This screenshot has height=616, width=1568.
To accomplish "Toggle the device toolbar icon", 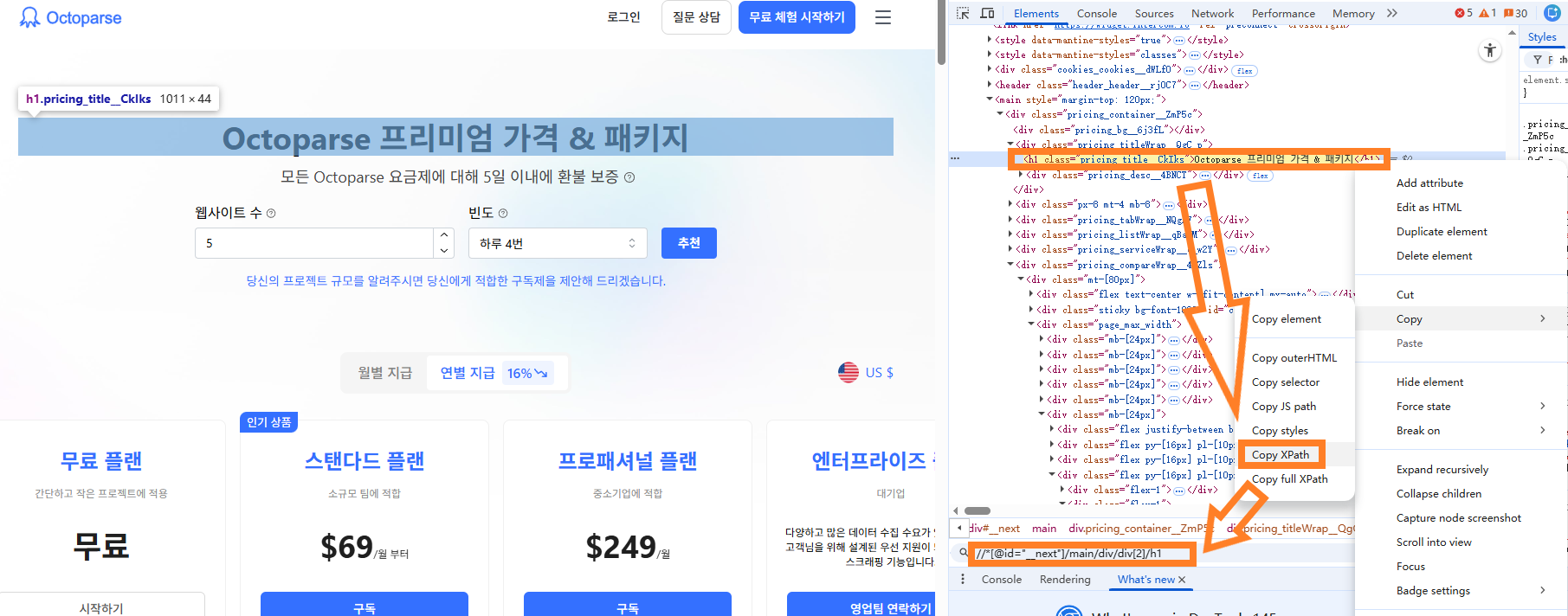I will click(987, 13).
